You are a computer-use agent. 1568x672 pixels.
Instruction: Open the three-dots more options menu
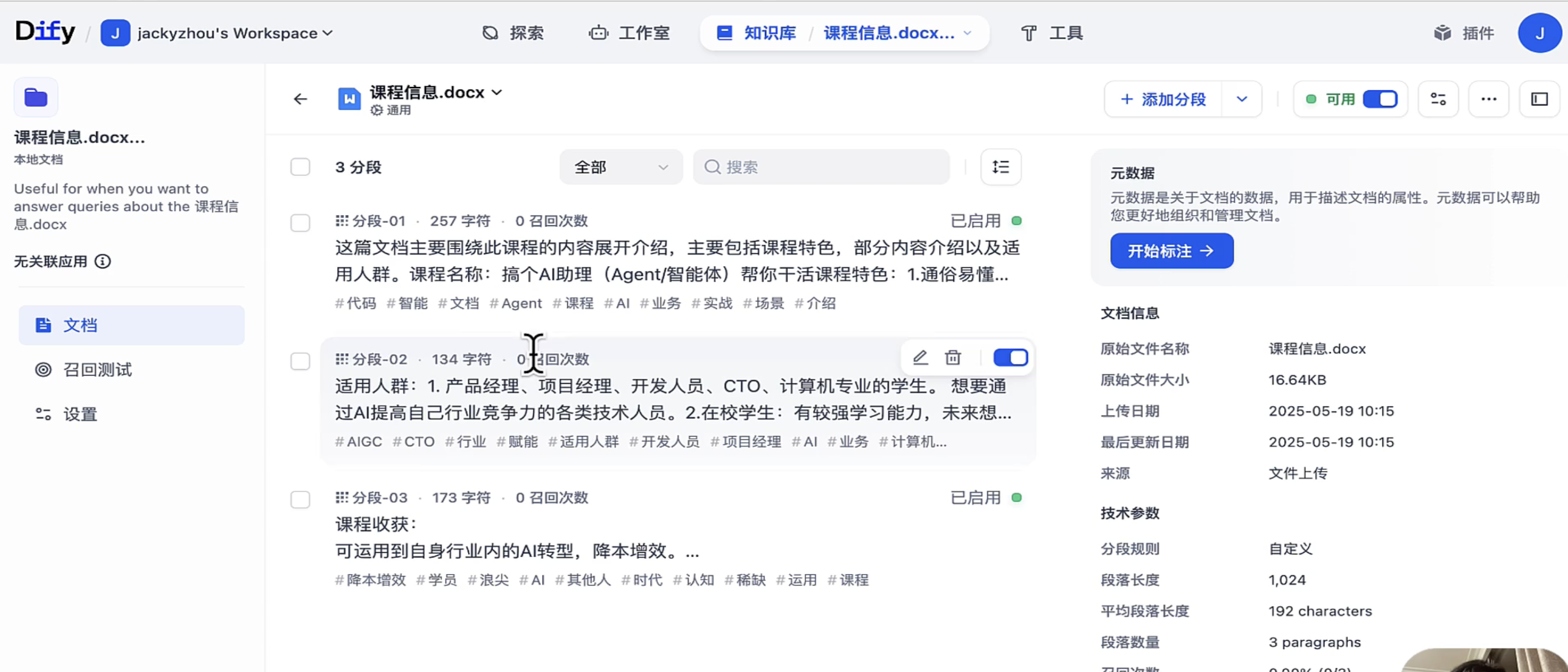[x=1488, y=99]
